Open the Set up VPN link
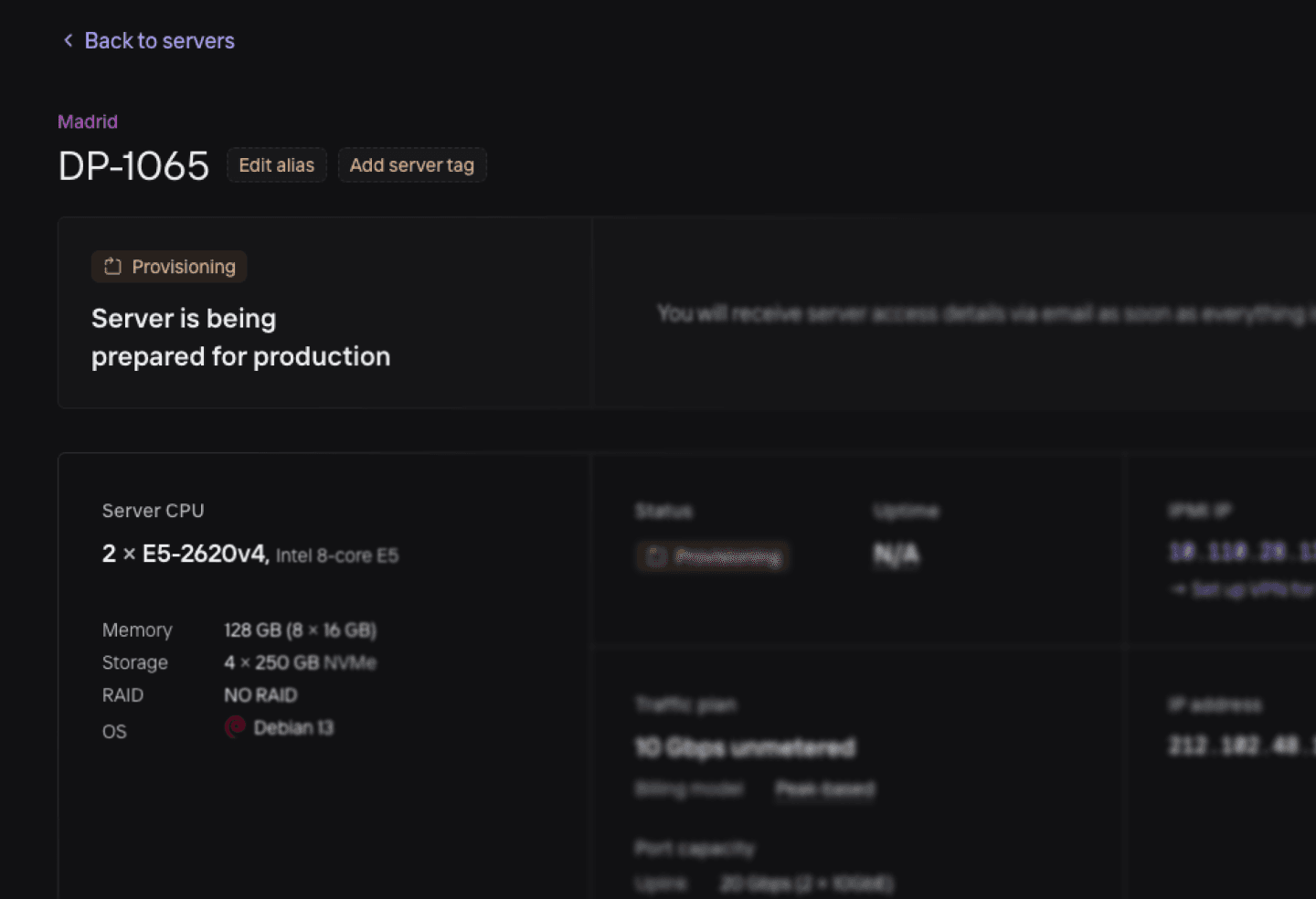Viewport: 1316px width, 899px height. click(x=1247, y=590)
